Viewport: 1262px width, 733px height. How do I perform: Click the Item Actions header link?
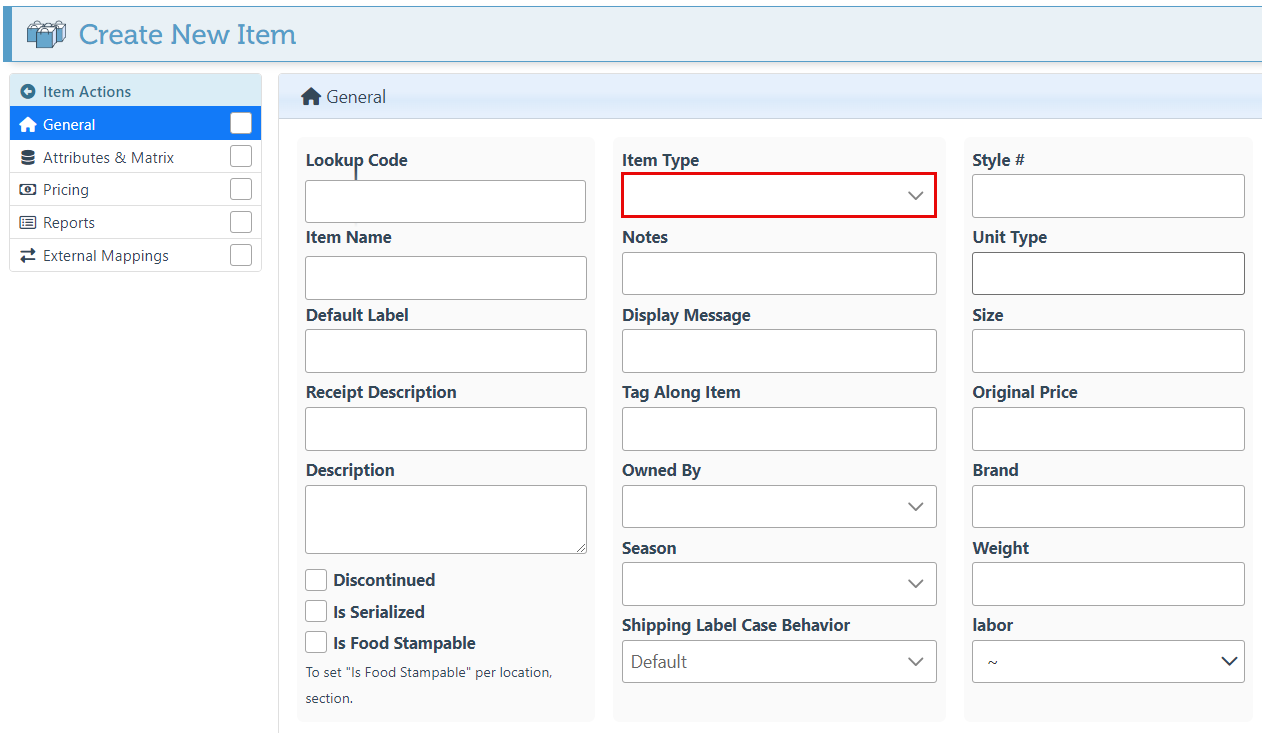(x=87, y=91)
